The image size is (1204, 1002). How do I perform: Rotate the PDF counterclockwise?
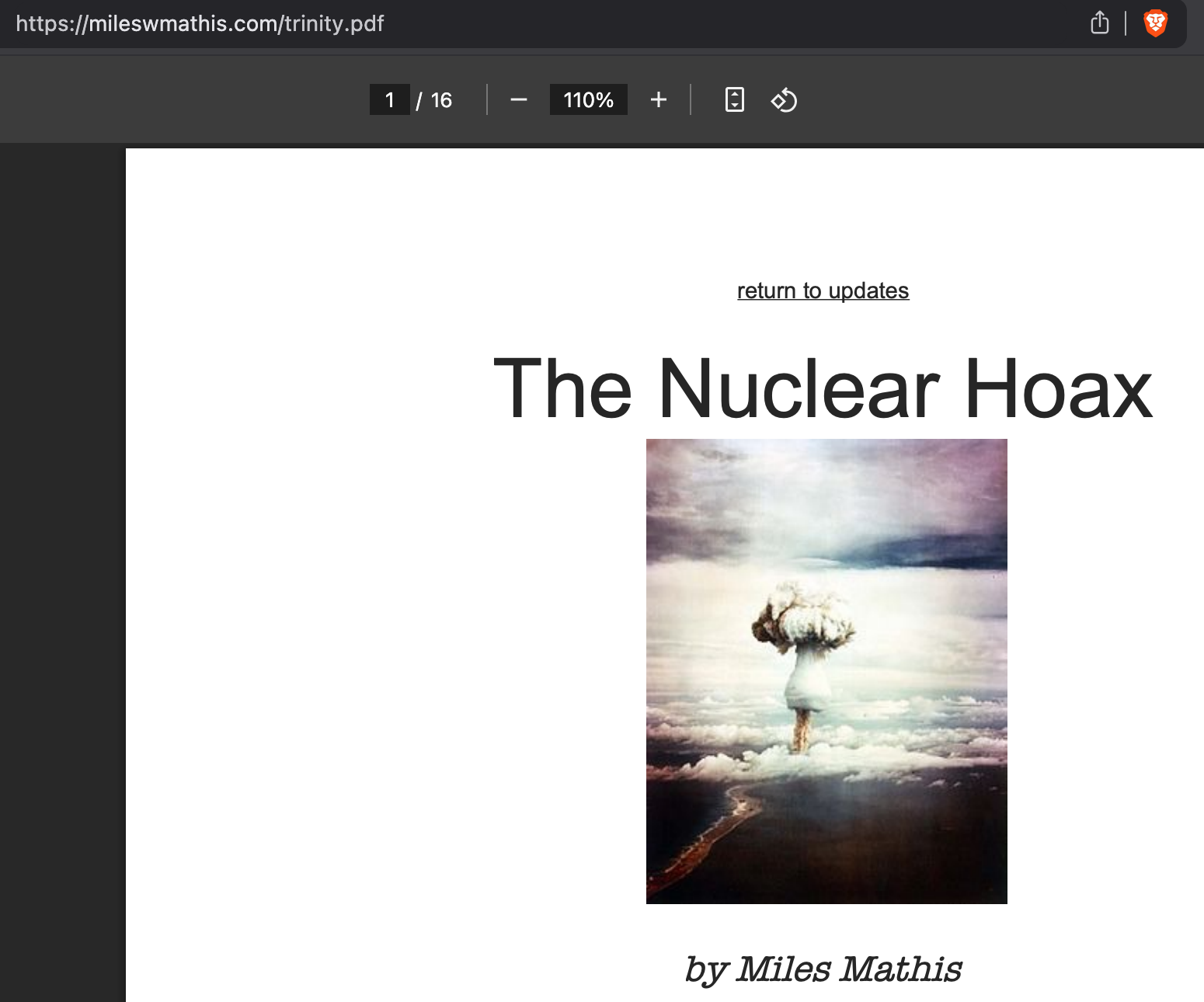tap(784, 100)
